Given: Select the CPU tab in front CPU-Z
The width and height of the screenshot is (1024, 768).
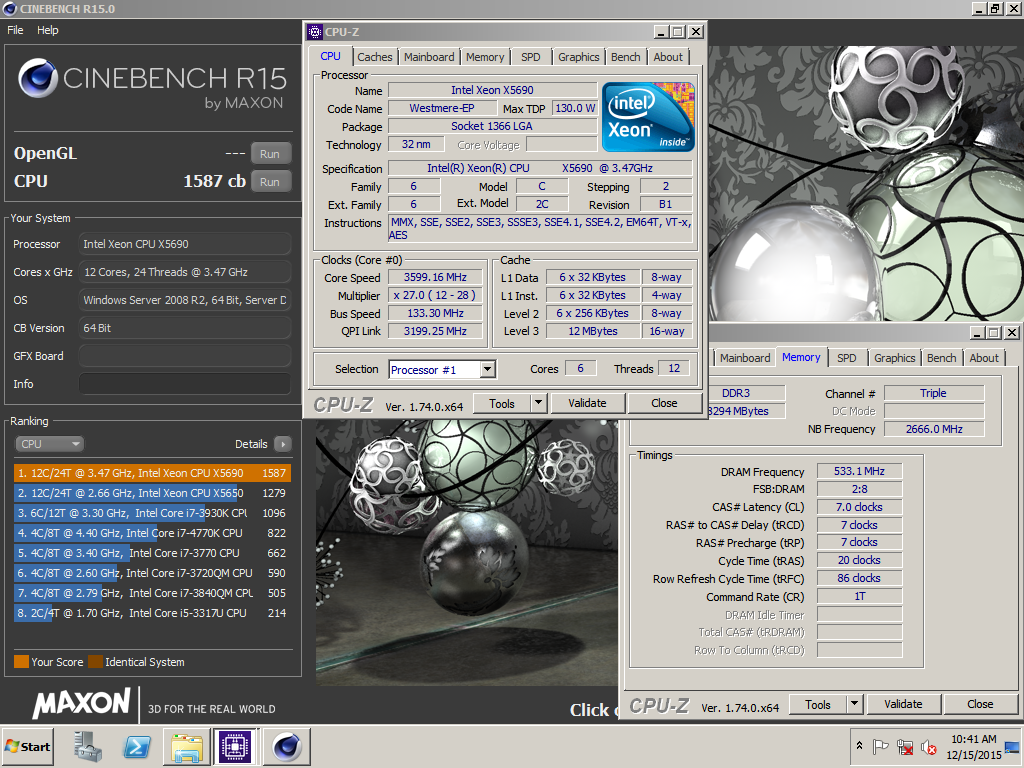Looking at the screenshot, I should 330,56.
